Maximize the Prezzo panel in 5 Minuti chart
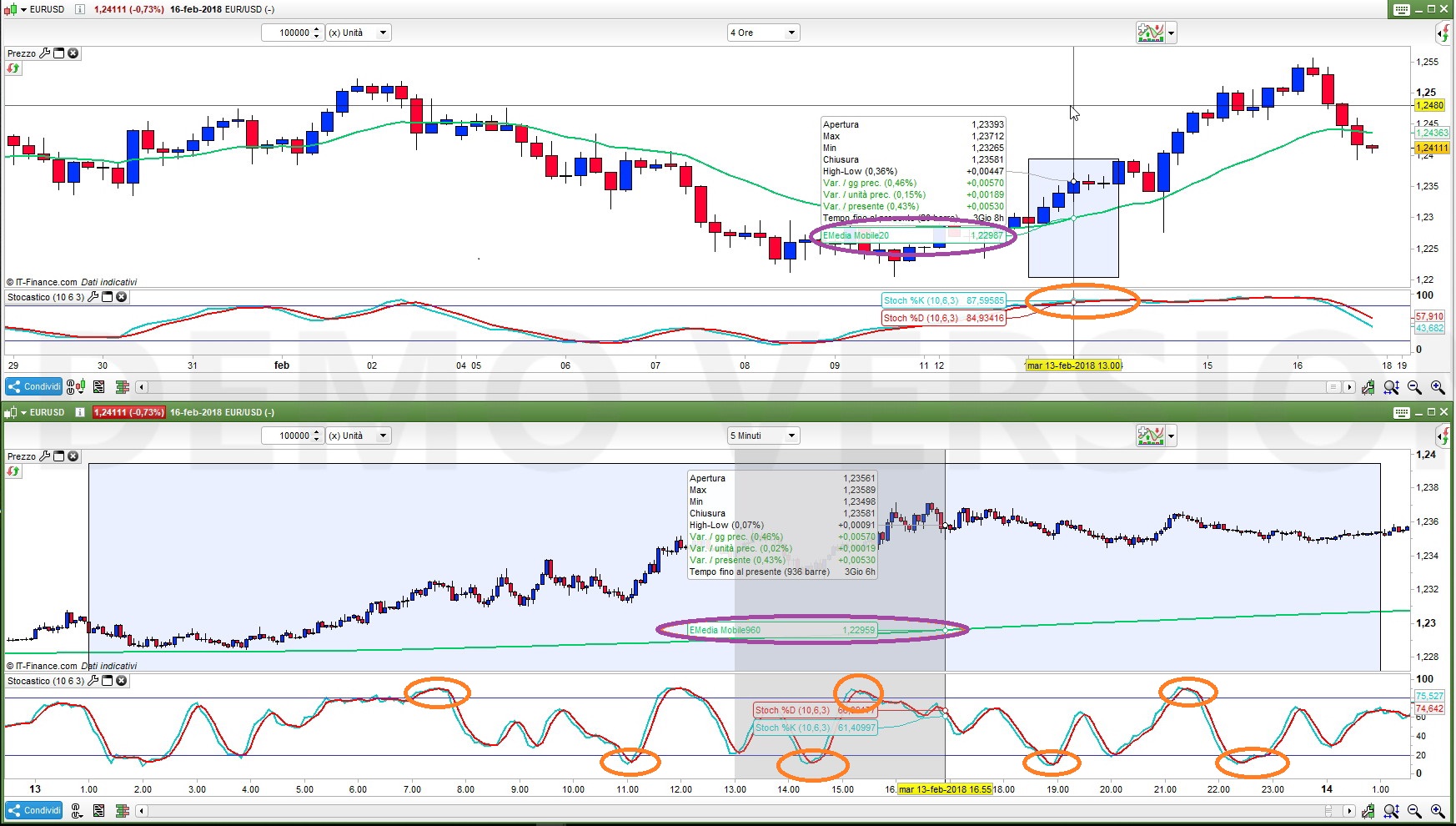The image size is (1456, 826). [59, 456]
